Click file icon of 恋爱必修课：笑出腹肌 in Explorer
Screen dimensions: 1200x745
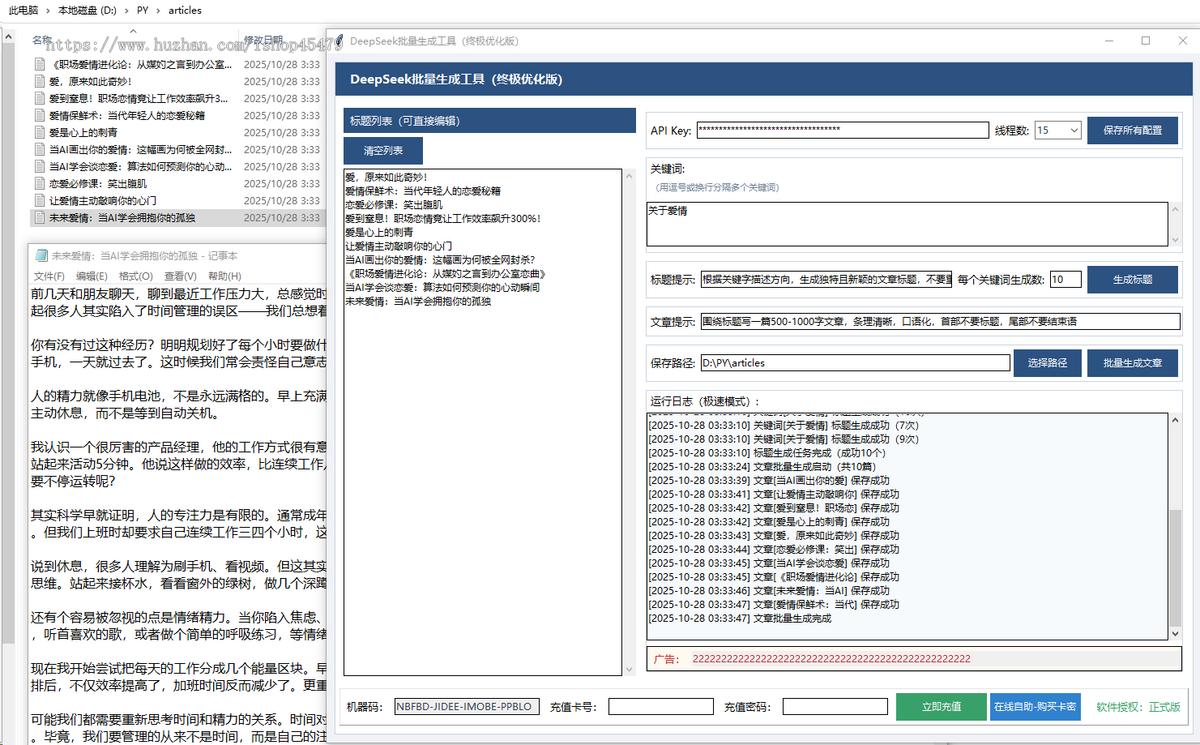point(40,183)
